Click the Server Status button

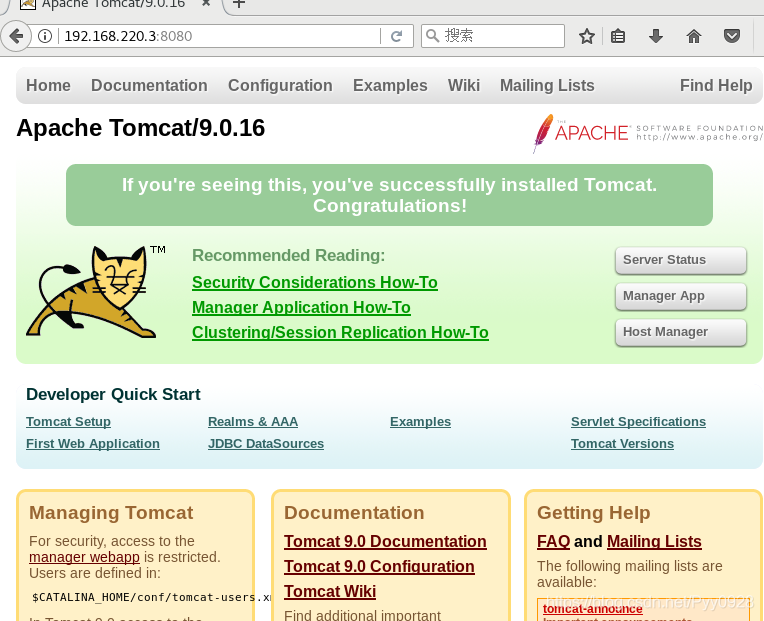tap(681, 260)
